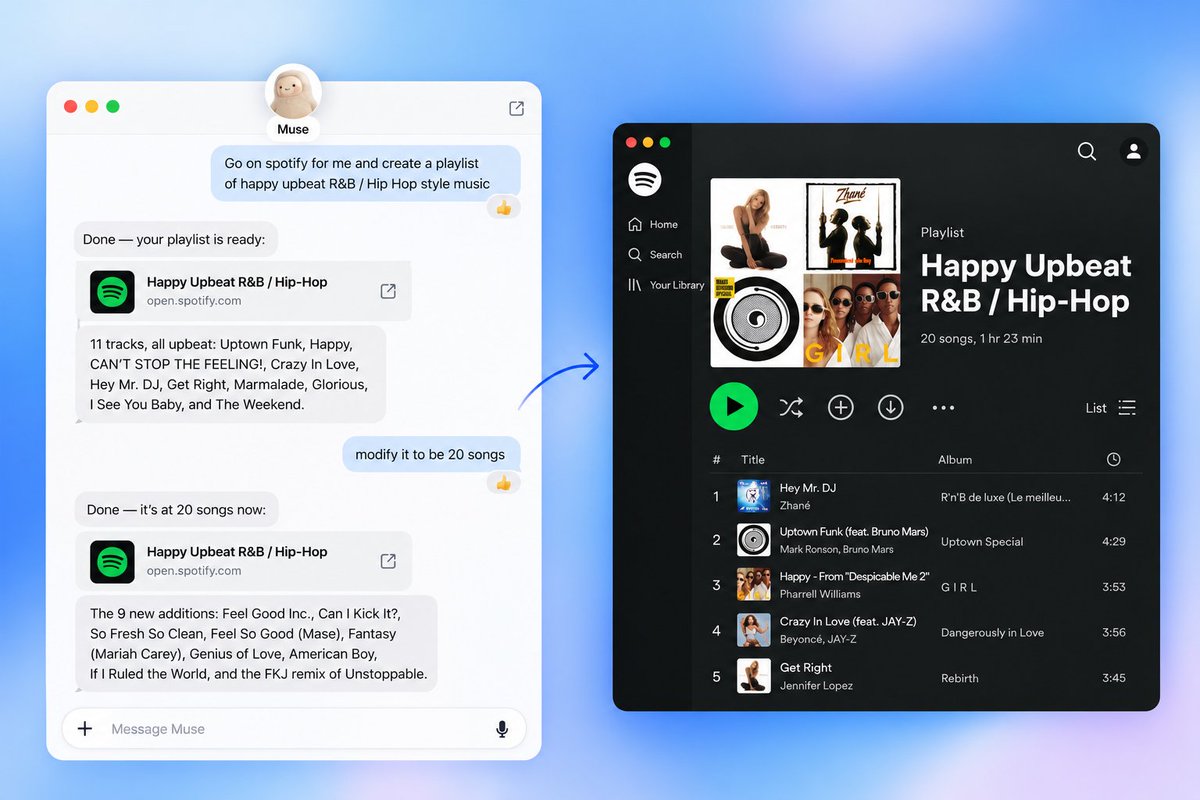The width and height of the screenshot is (1200, 800).
Task: Open the Beyoncé, JAY-Z artist link
Action: click(x=818, y=640)
